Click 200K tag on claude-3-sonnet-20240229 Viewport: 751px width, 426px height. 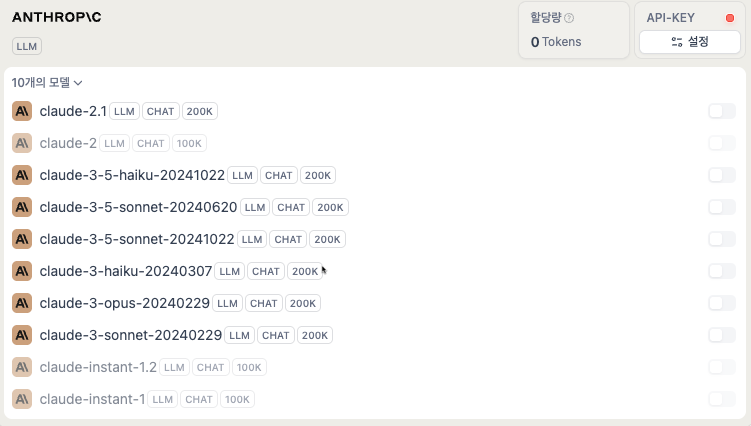tap(315, 335)
